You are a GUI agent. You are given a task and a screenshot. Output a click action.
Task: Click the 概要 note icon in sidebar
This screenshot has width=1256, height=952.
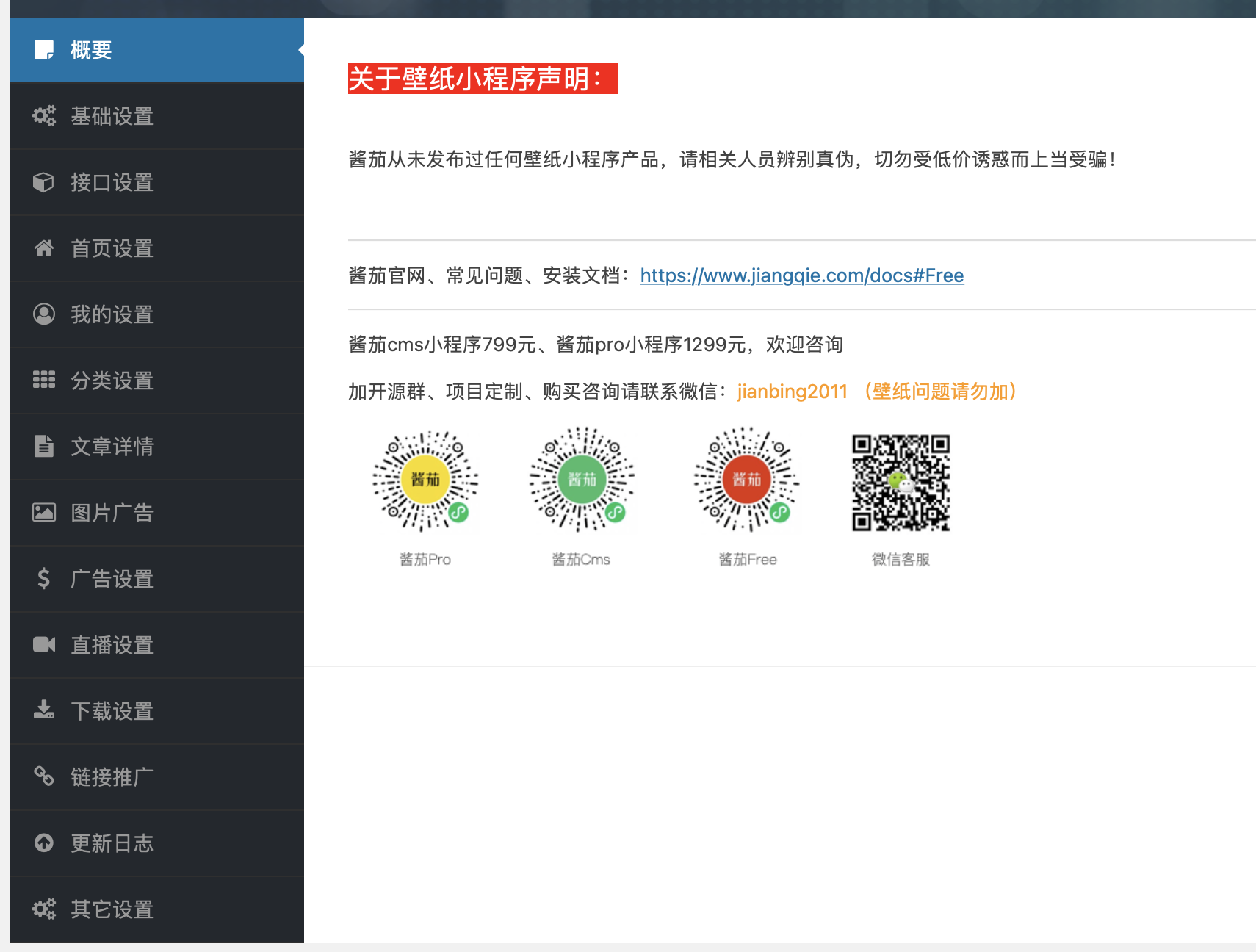pyautogui.click(x=44, y=50)
